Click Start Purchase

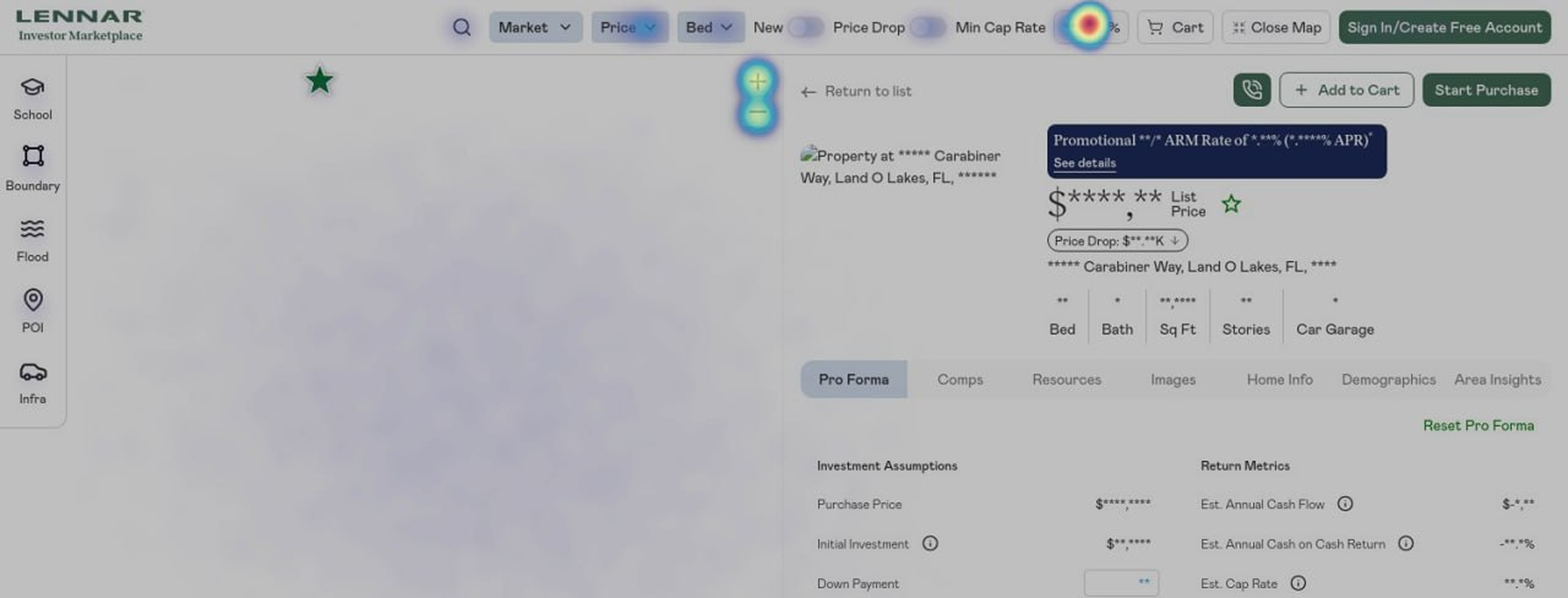tap(1486, 90)
